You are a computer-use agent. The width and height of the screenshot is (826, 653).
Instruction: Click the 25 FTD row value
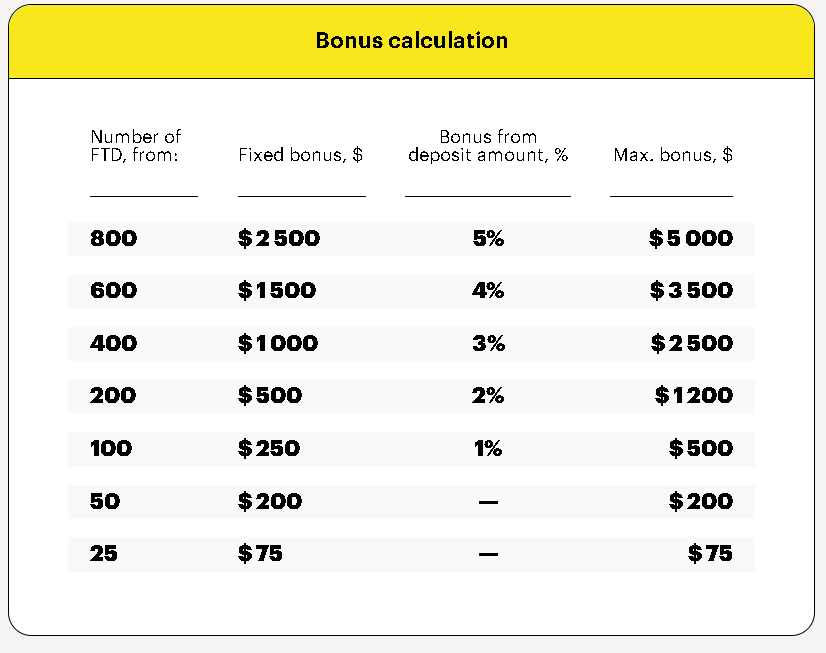coord(104,553)
